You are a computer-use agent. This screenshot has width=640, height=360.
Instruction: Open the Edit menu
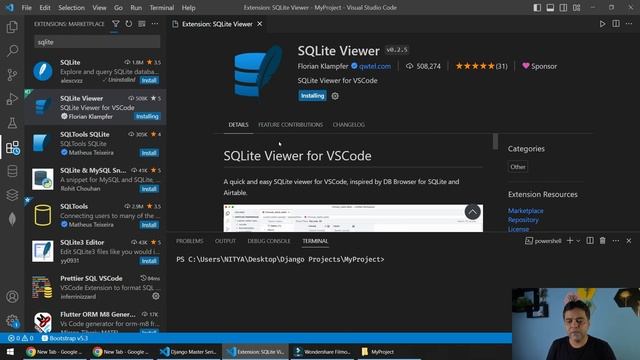click(x=45, y=8)
